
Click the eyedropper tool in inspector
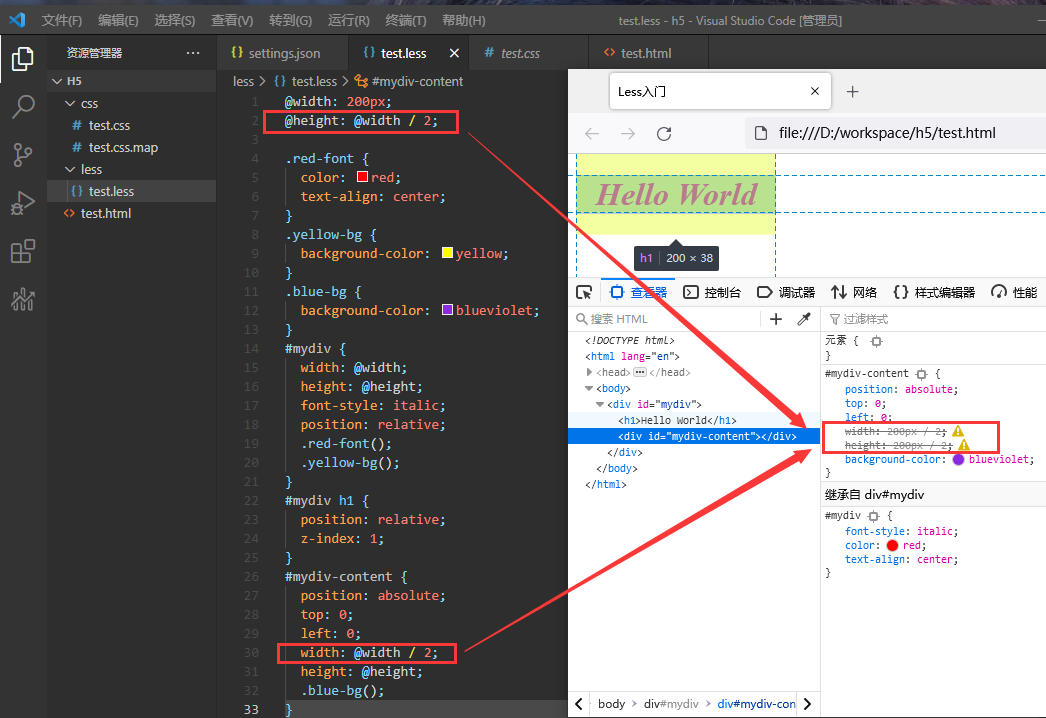point(804,319)
